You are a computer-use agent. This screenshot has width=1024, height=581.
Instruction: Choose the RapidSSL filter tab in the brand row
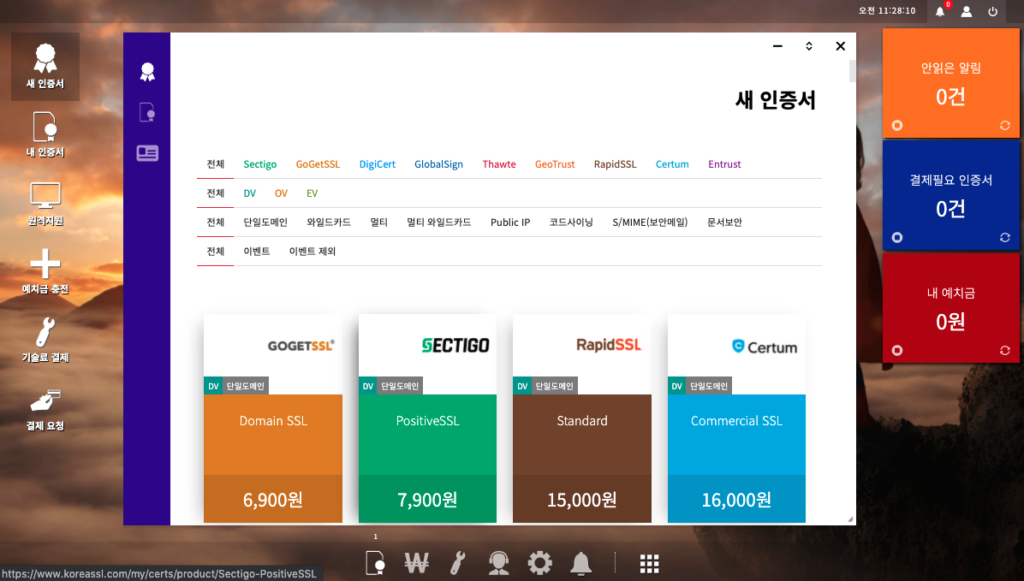point(615,165)
